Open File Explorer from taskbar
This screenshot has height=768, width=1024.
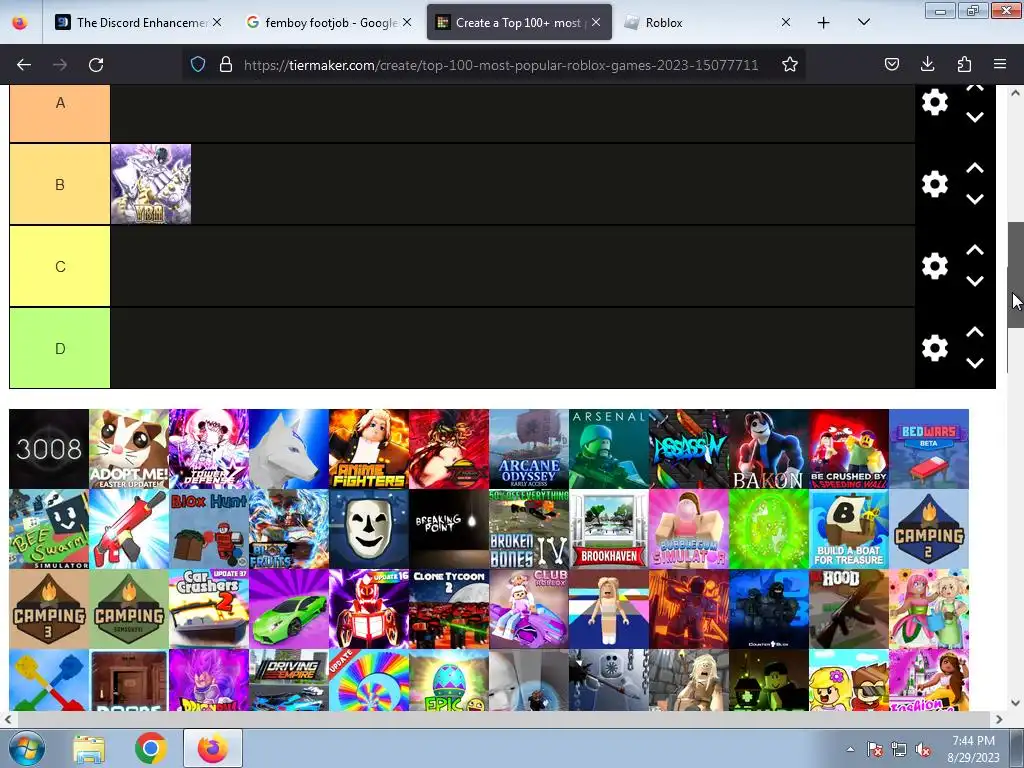click(89, 748)
